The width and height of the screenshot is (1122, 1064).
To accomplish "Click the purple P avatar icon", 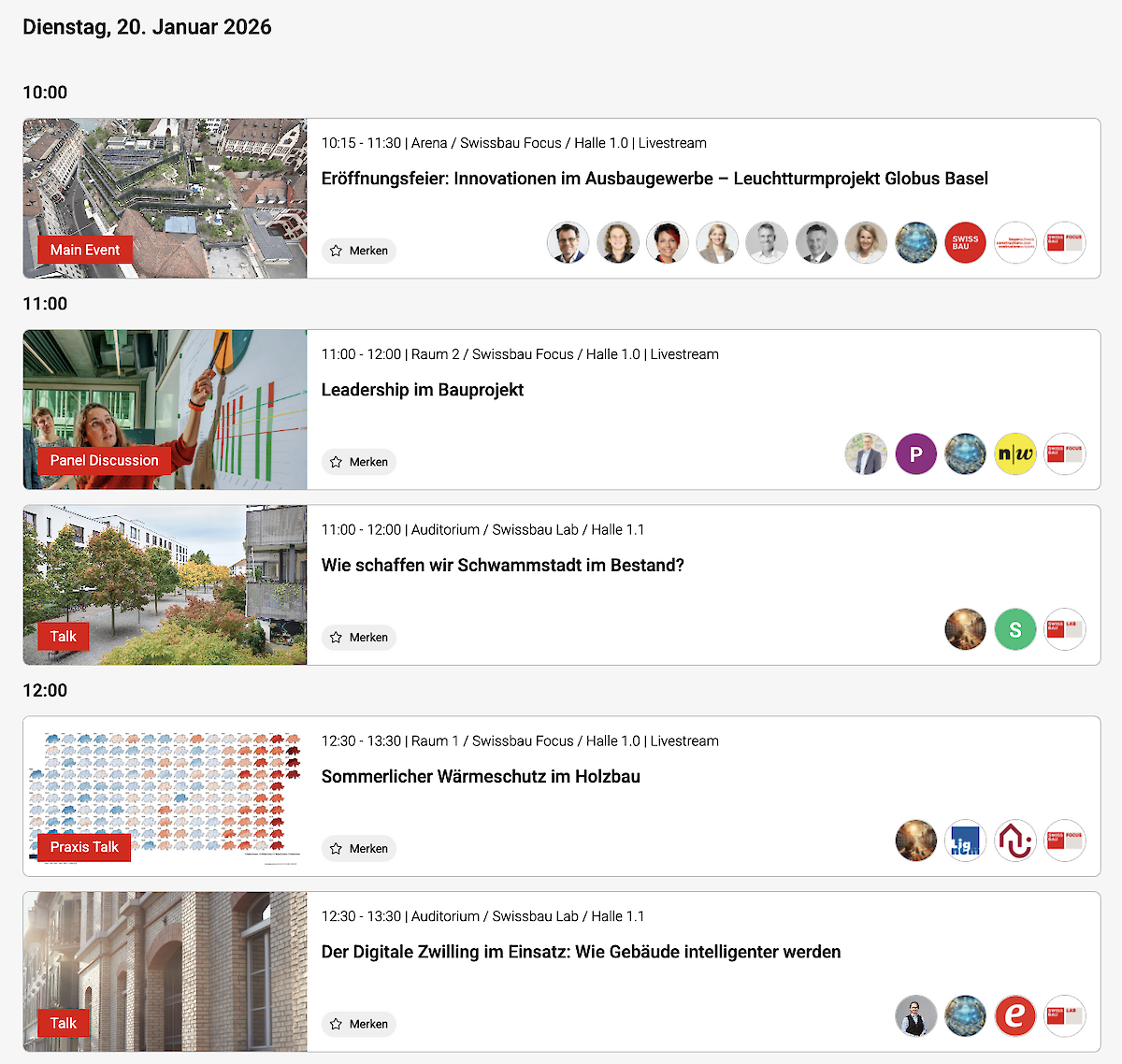I will (915, 454).
